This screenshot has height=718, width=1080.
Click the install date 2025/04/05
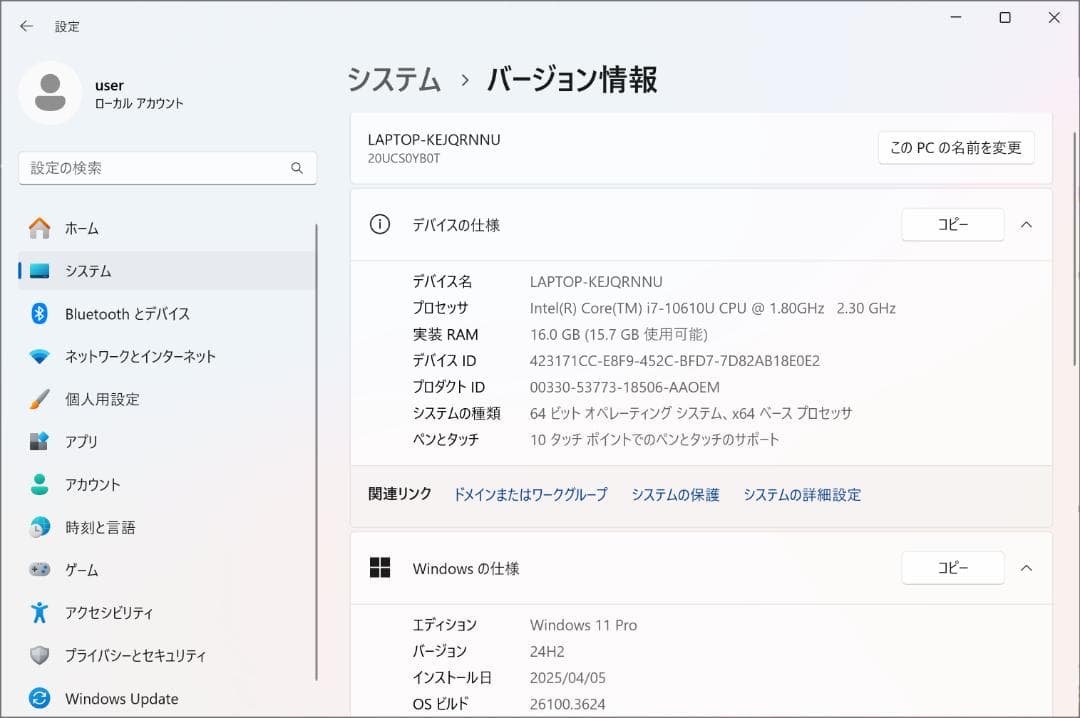[568, 677]
